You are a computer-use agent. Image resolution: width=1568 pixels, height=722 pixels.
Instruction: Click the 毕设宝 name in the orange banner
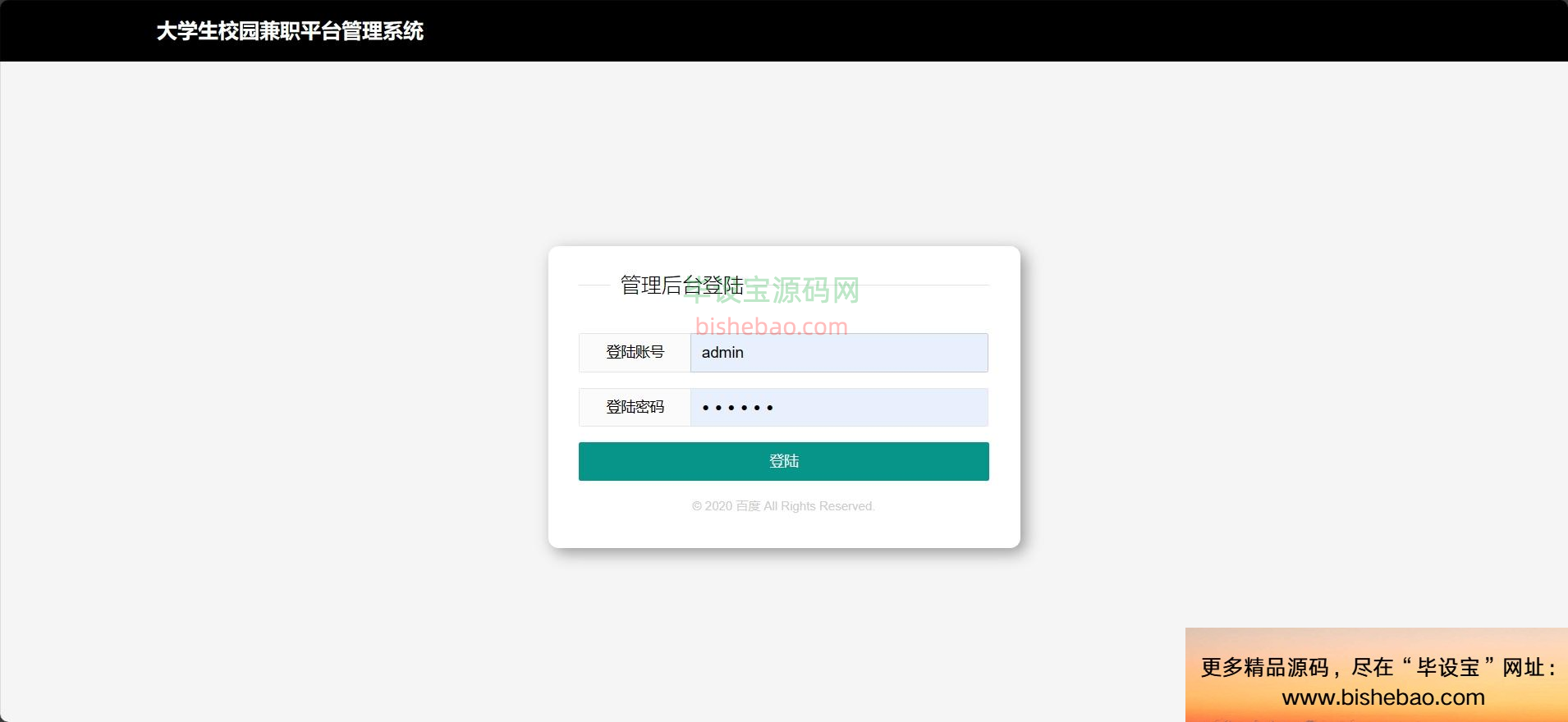(x=1448, y=668)
